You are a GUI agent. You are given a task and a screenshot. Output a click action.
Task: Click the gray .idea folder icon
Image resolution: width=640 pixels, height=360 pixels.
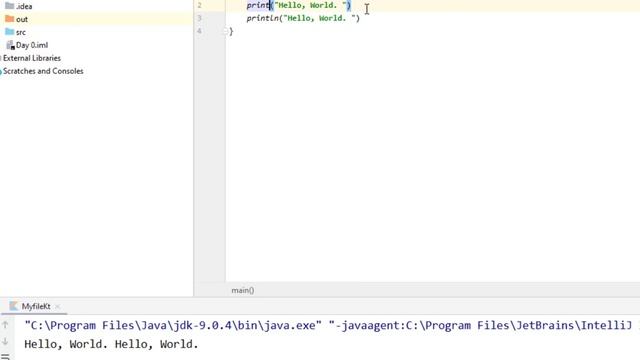pyautogui.click(x=9, y=6)
